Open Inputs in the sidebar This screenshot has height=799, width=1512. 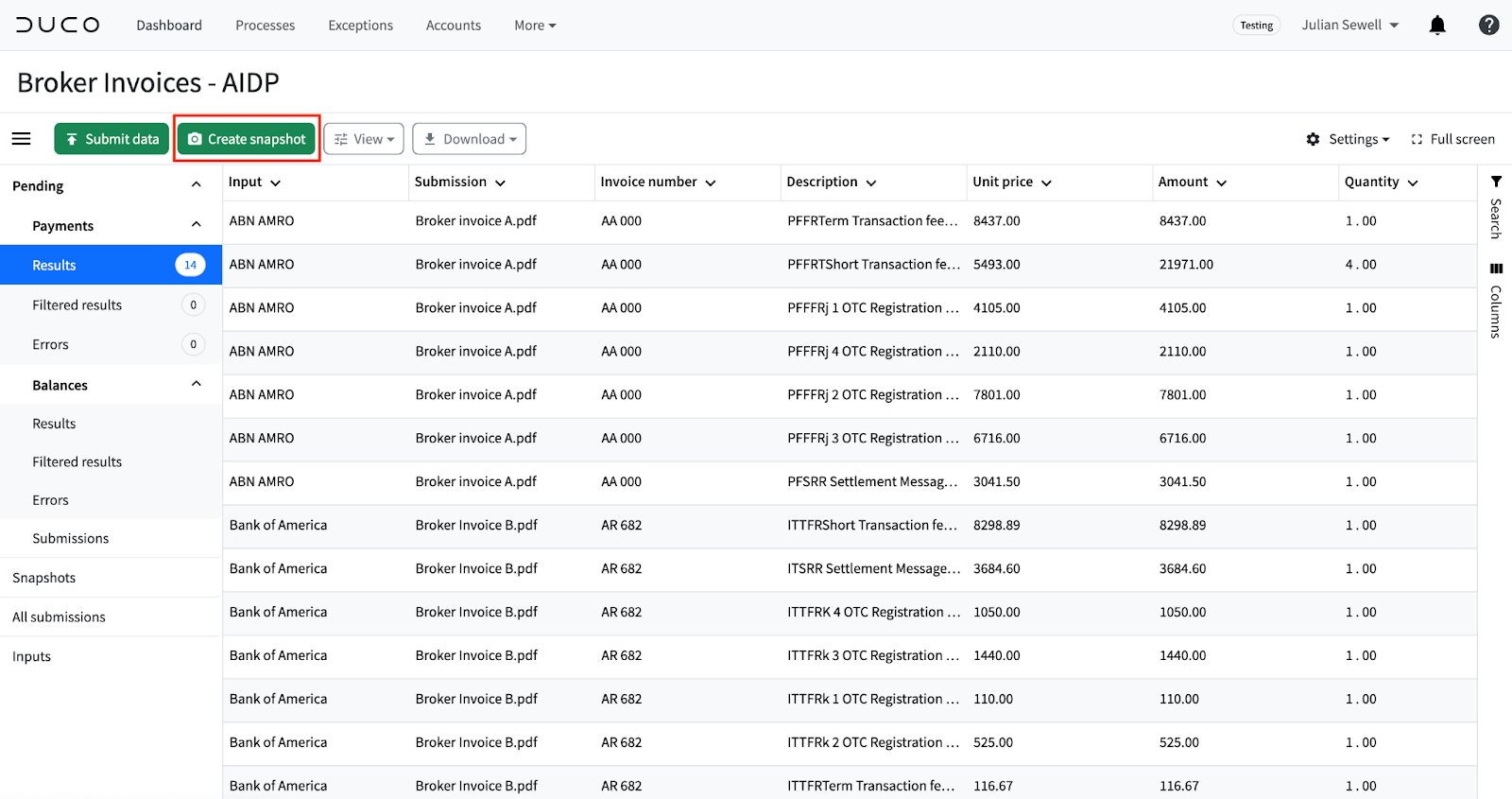coord(111,656)
